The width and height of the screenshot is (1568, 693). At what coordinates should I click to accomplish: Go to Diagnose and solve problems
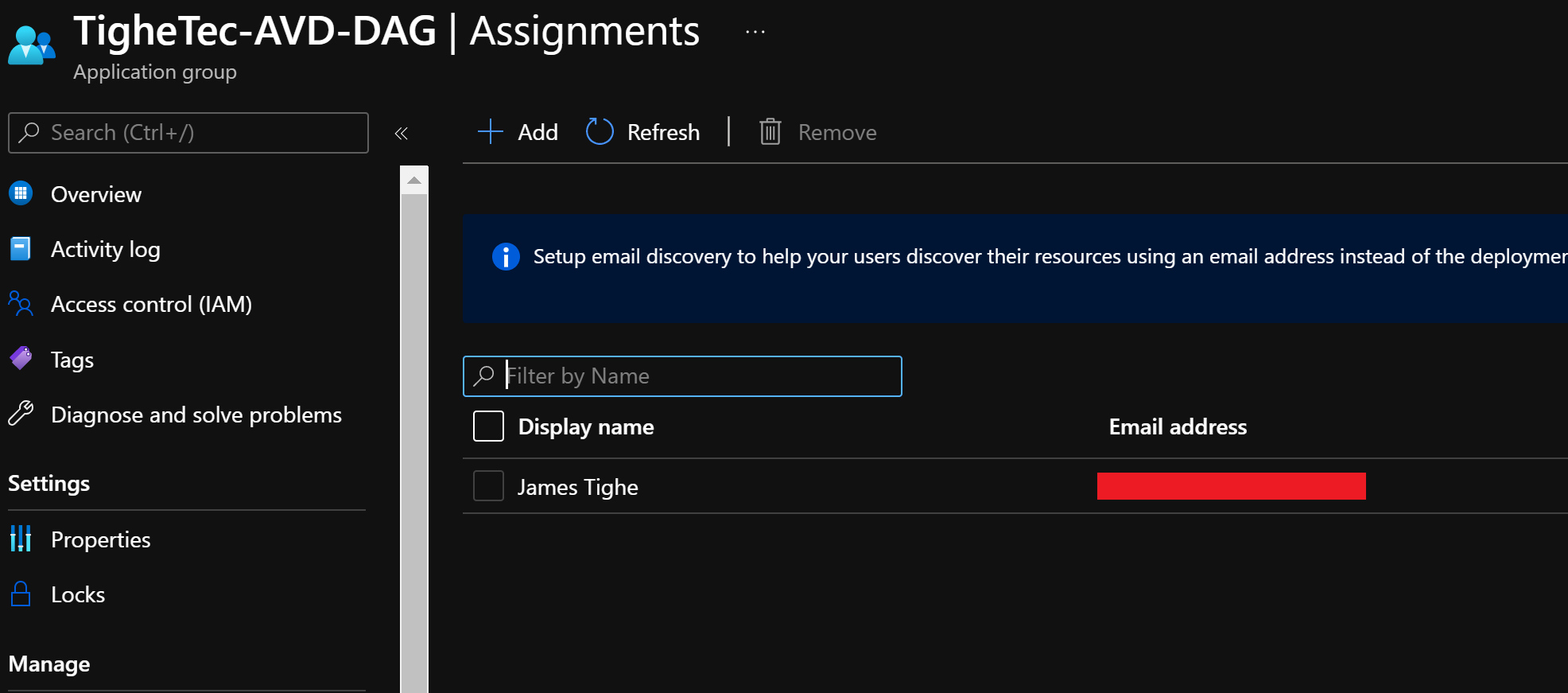click(x=196, y=415)
